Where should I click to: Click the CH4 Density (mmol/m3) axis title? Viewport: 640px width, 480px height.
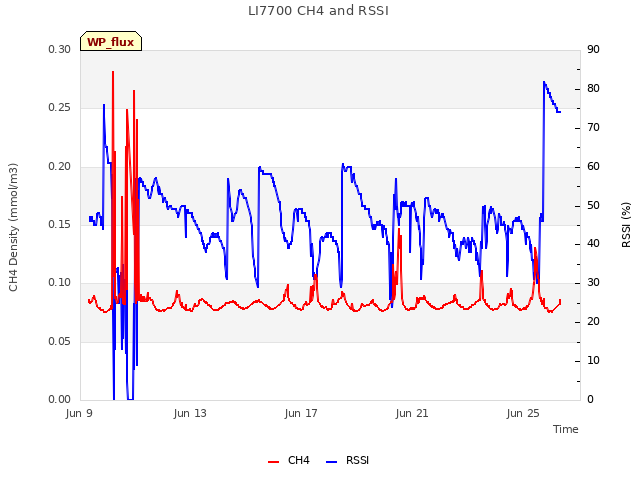tap(13, 227)
